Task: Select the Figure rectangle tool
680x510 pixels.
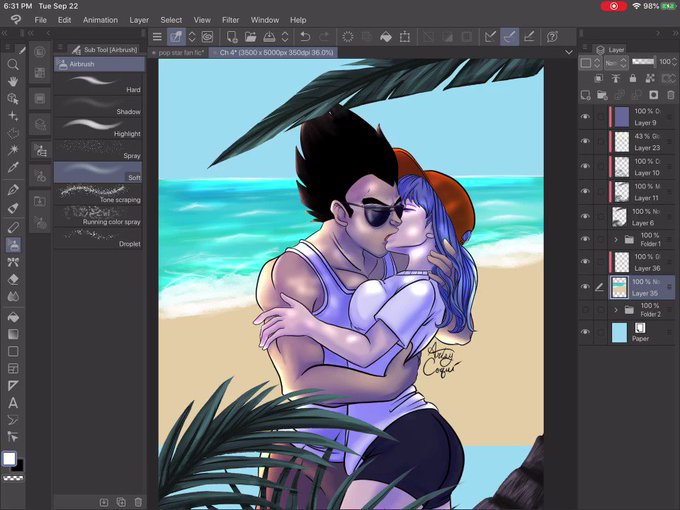Action: [x=13, y=351]
